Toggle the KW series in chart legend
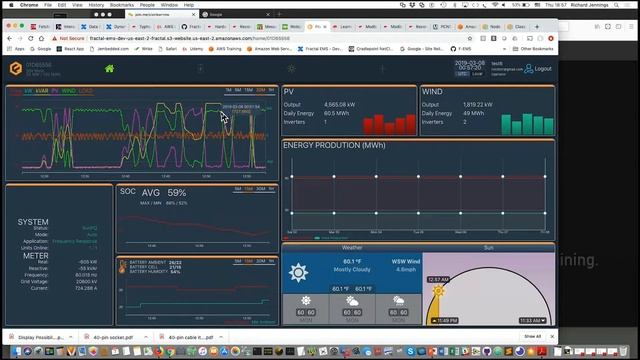This screenshot has width=640, height=360. tap(28, 91)
